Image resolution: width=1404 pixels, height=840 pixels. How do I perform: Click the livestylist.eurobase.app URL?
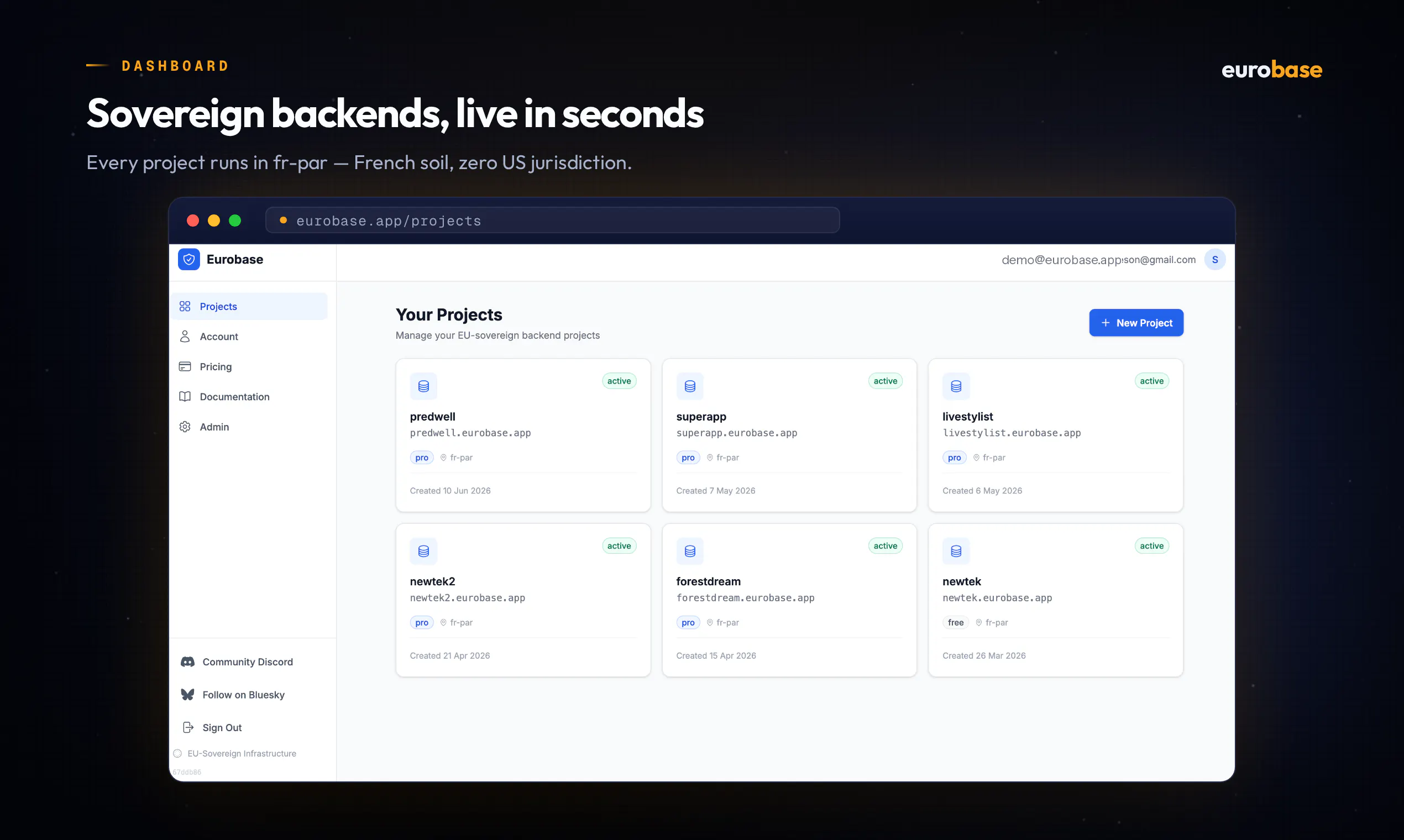coord(1011,433)
